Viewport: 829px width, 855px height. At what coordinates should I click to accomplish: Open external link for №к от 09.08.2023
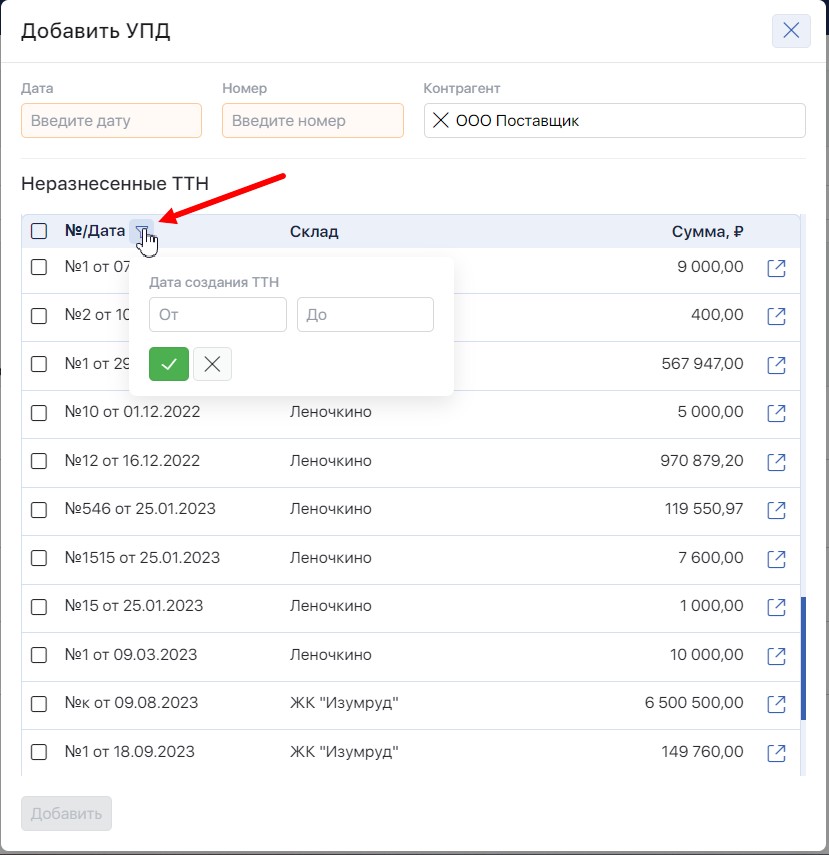coord(776,704)
